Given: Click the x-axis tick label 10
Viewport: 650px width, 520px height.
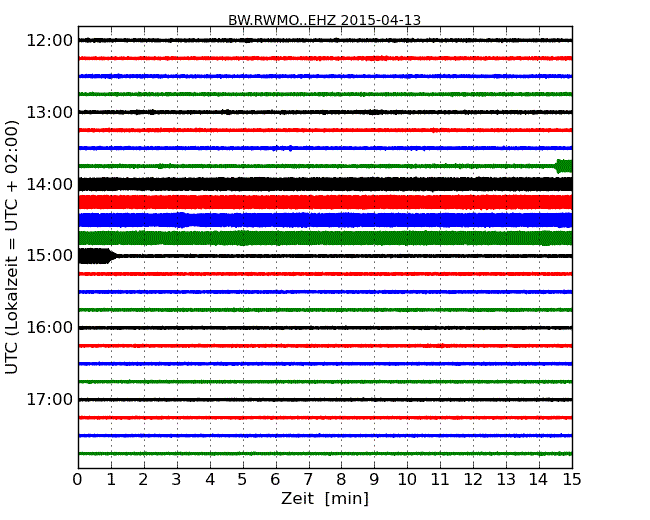Looking at the screenshot, I should click(x=407, y=480).
